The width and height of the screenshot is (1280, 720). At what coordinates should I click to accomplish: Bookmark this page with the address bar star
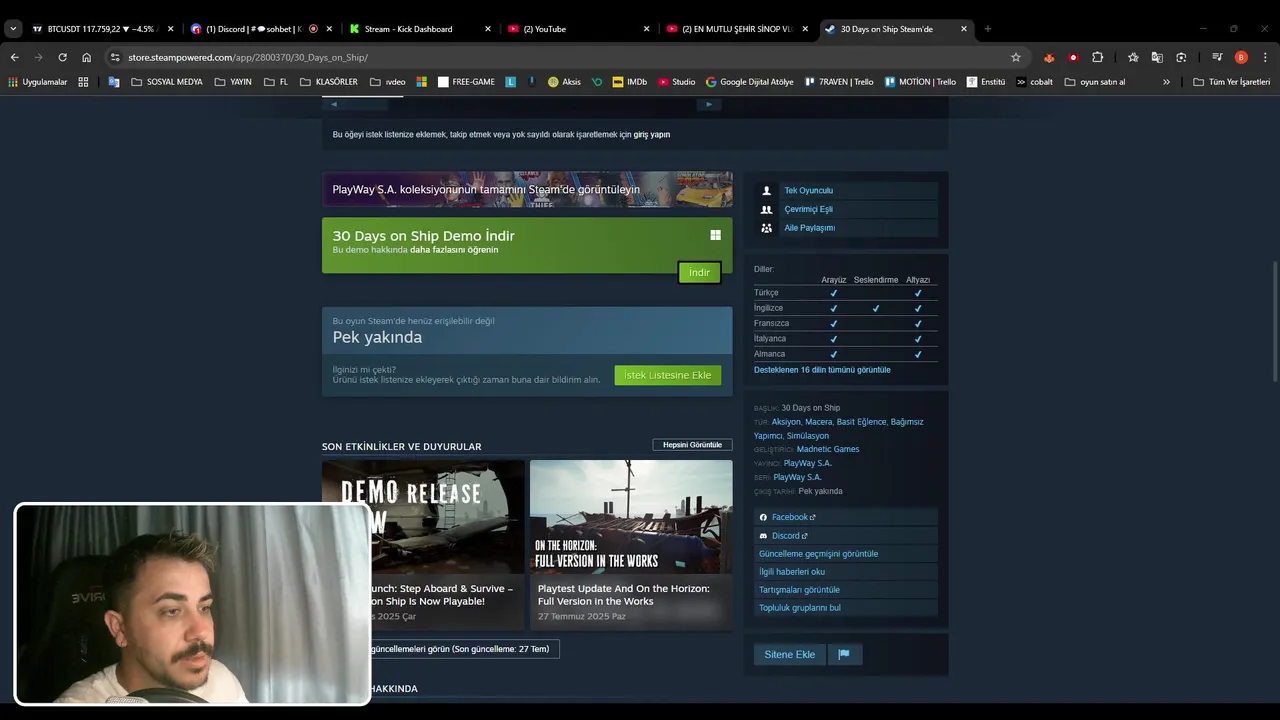[x=1016, y=57]
